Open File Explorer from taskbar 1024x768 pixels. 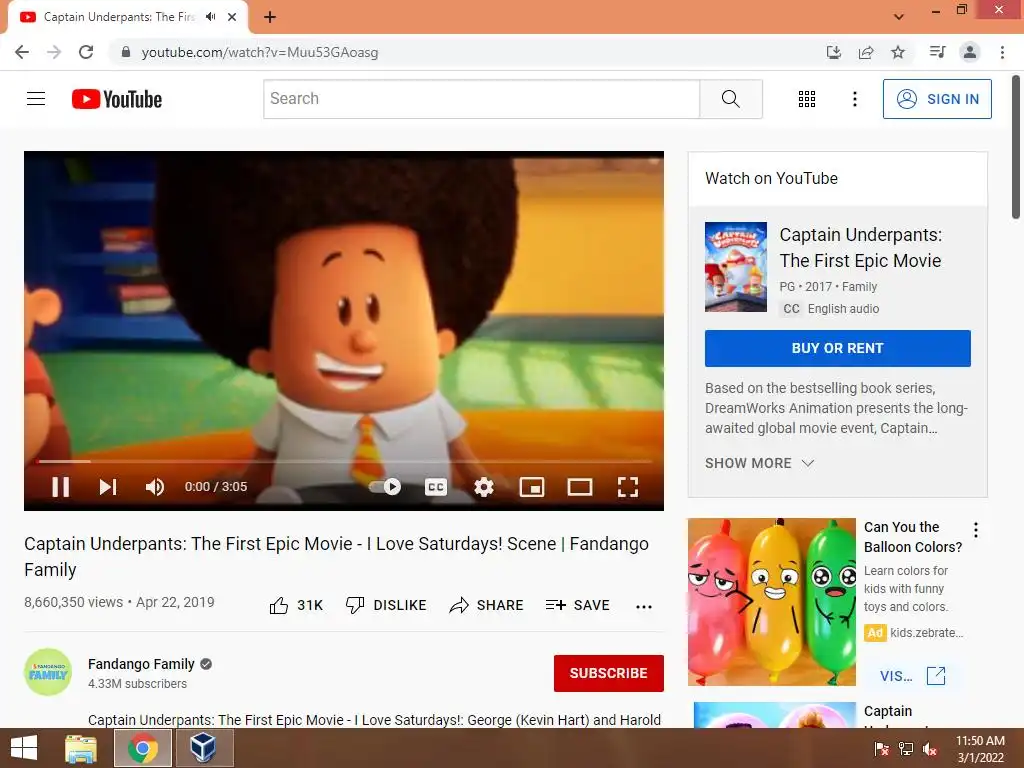pyautogui.click(x=81, y=748)
